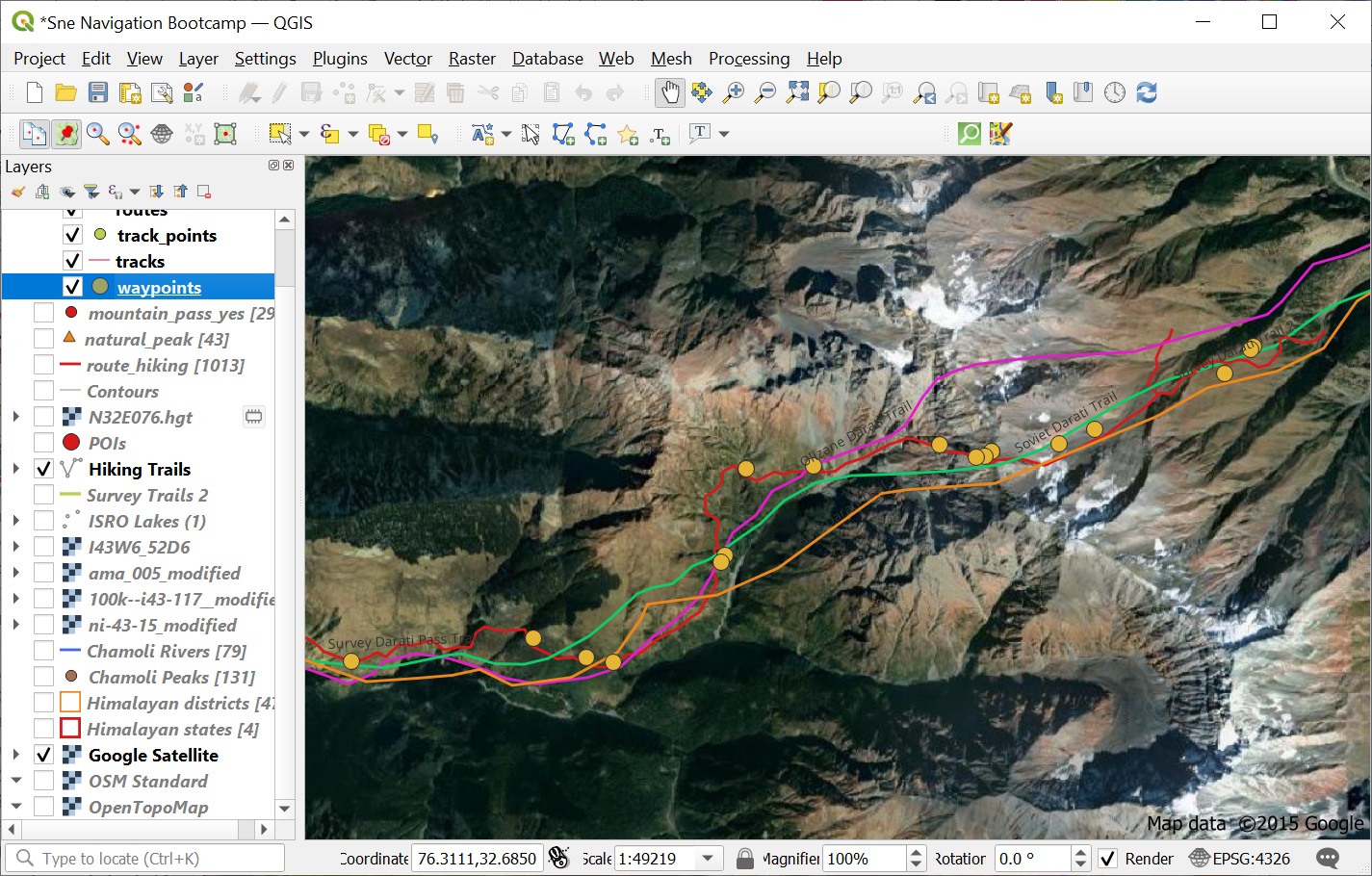Expand the Google Satellite layer node
This screenshot has width=1372, height=876.
15,755
